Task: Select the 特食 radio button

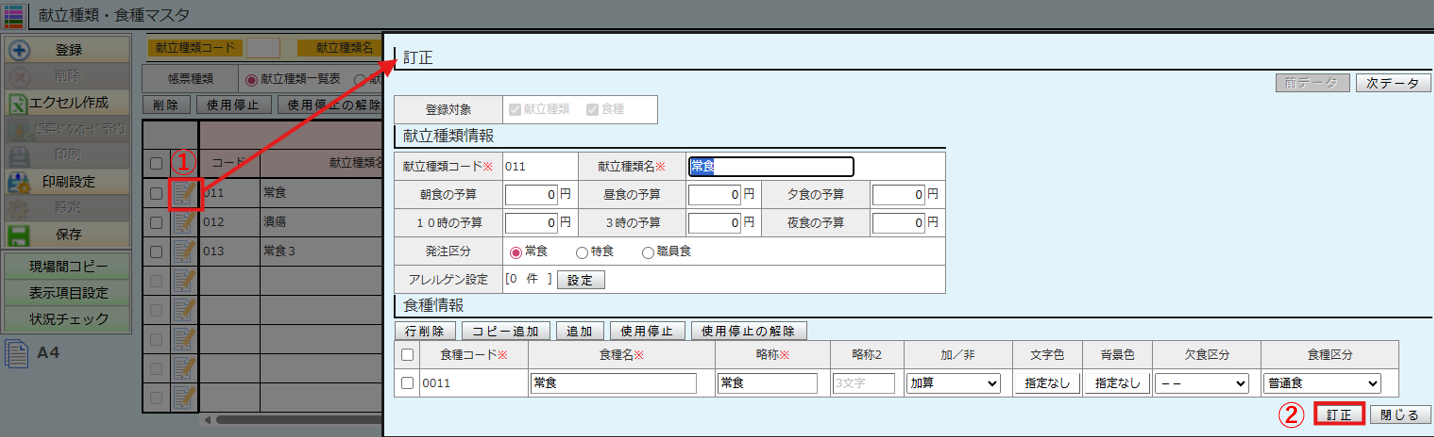Action: [x=581, y=253]
